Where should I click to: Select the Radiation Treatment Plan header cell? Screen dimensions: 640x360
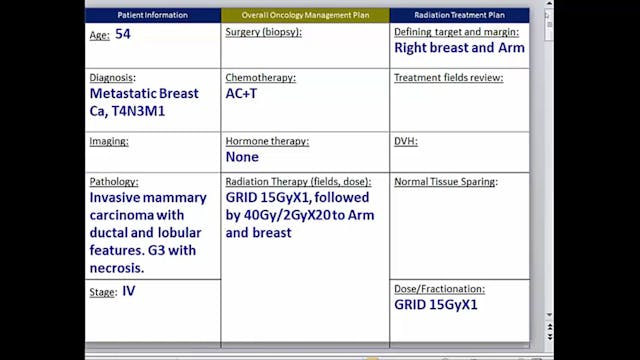pos(460,15)
